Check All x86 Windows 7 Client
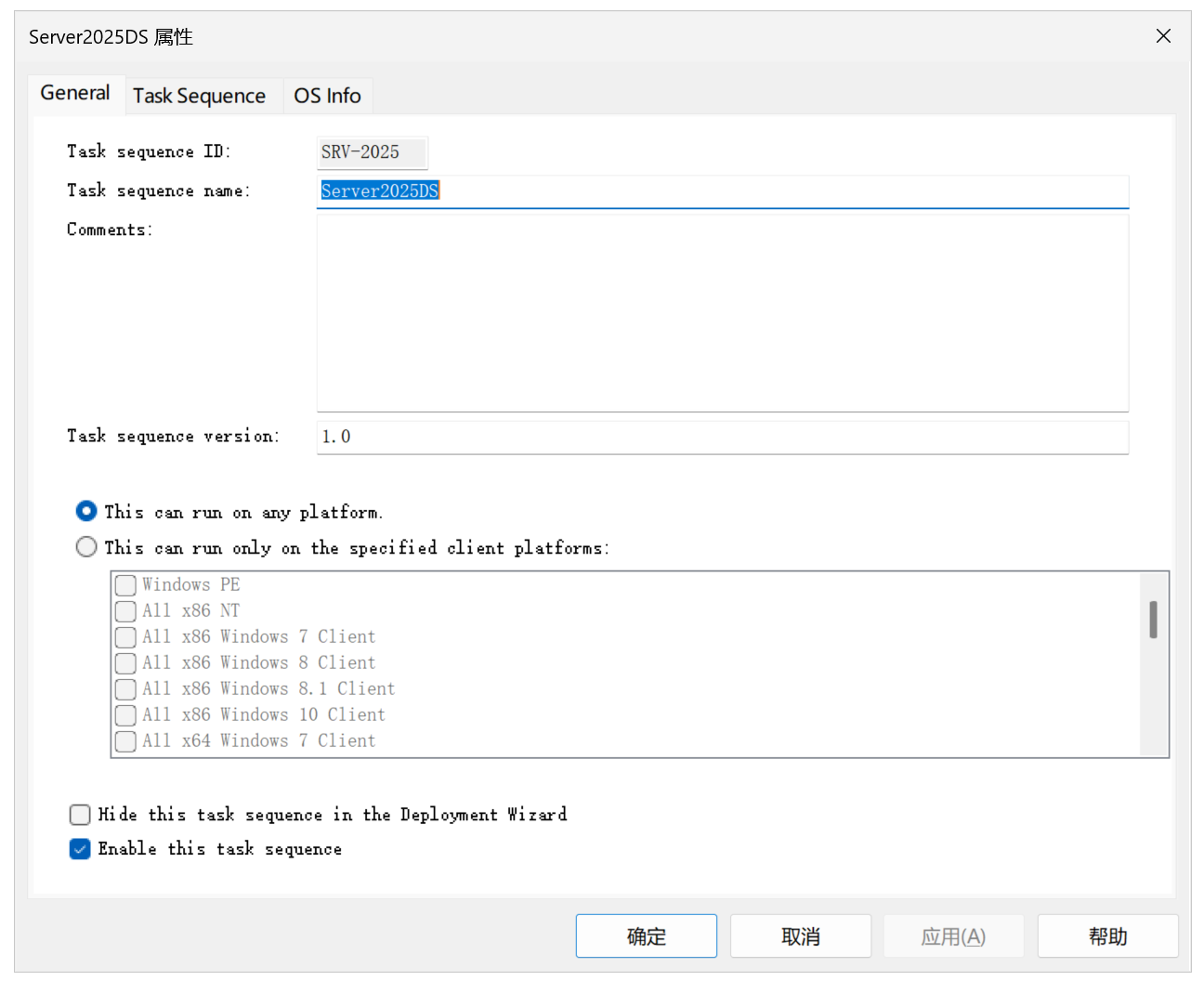This screenshot has width=1204, height=994. pyautogui.click(x=125, y=637)
